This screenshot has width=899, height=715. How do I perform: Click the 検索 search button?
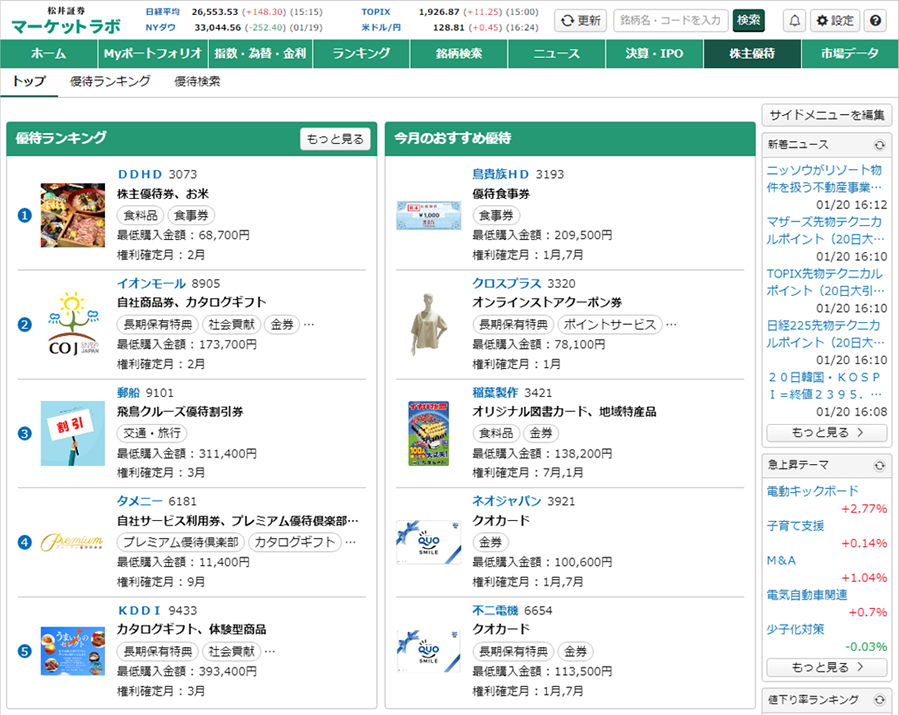pyautogui.click(x=748, y=21)
